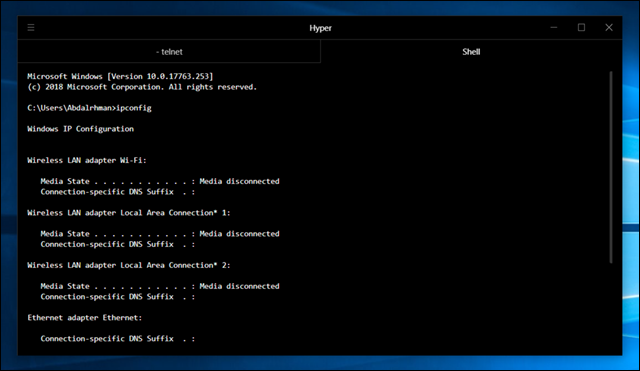Click Local Area Connection* 1 heading
640x371 pixels.
point(129,213)
